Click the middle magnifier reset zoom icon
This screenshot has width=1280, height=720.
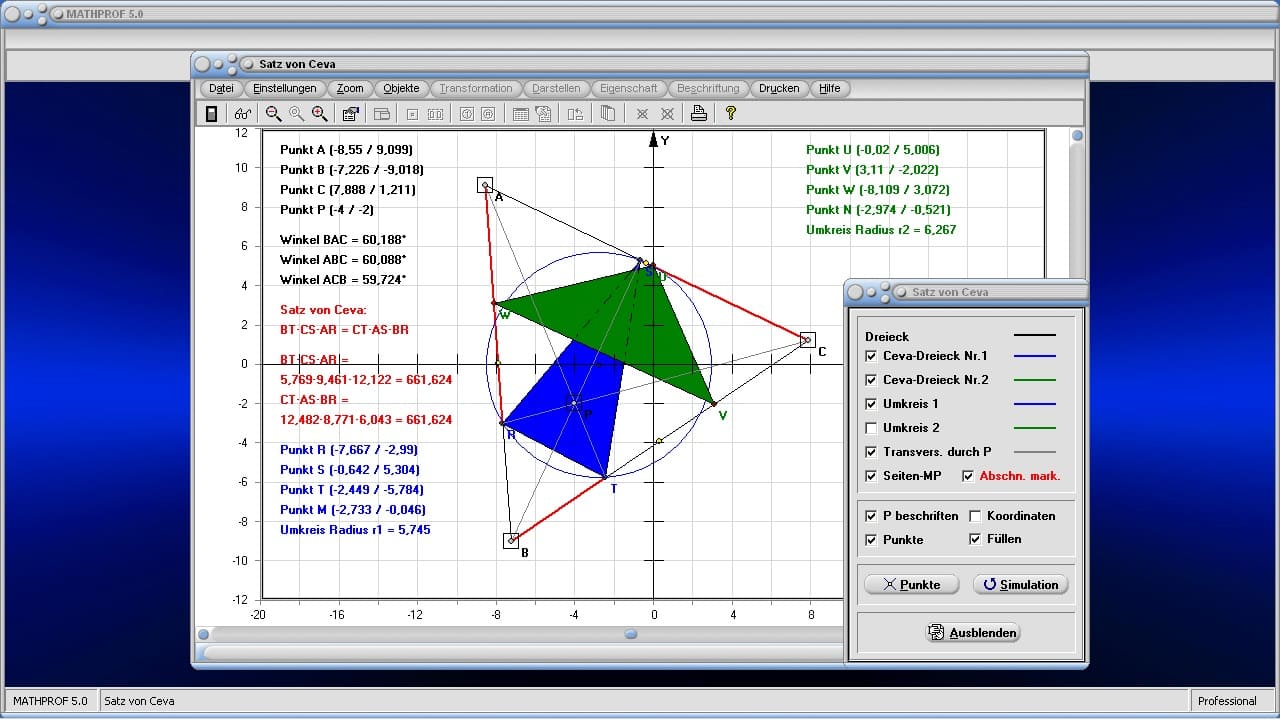coord(296,114)
